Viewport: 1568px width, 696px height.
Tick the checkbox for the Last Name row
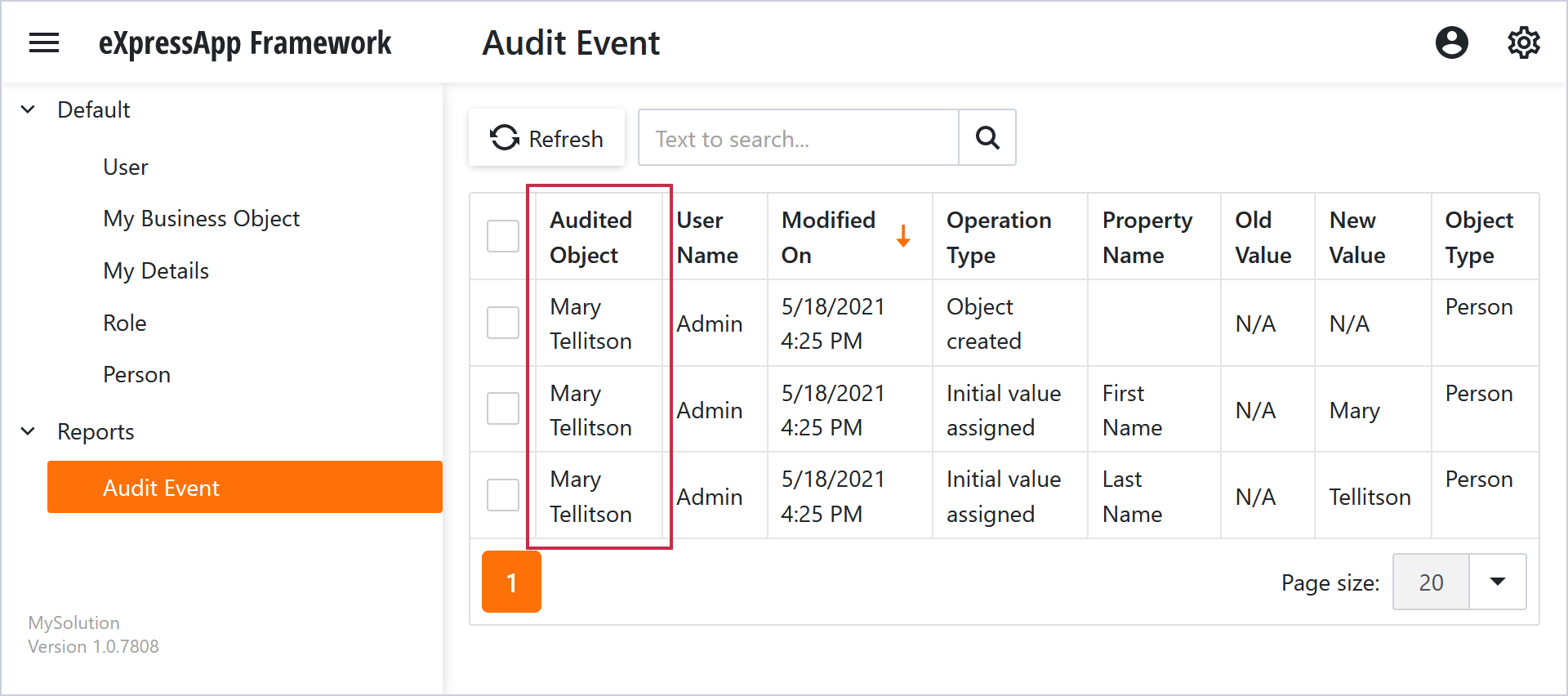tap(502, 495)
